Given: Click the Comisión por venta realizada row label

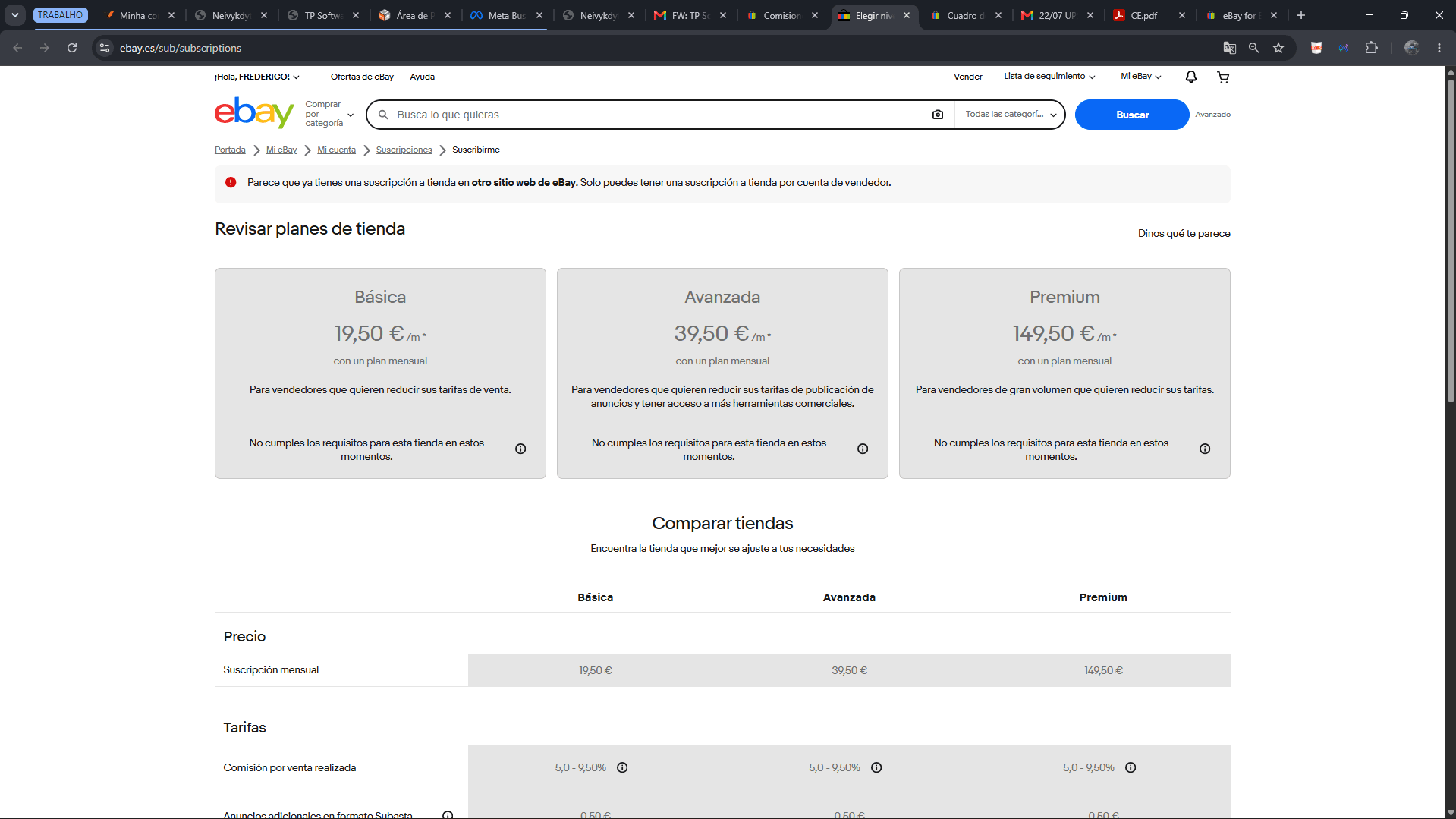Looking at the screenshot, I should (290, 768).
